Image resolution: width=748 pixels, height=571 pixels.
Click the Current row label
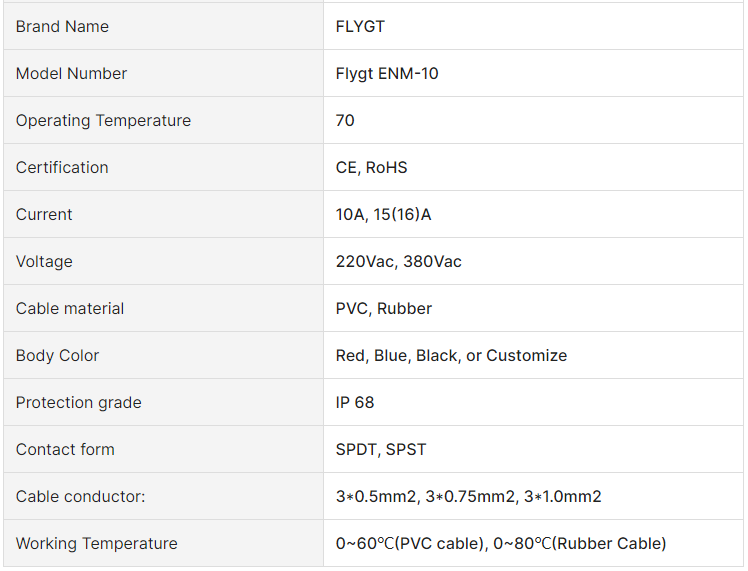(x=44, y=215)
